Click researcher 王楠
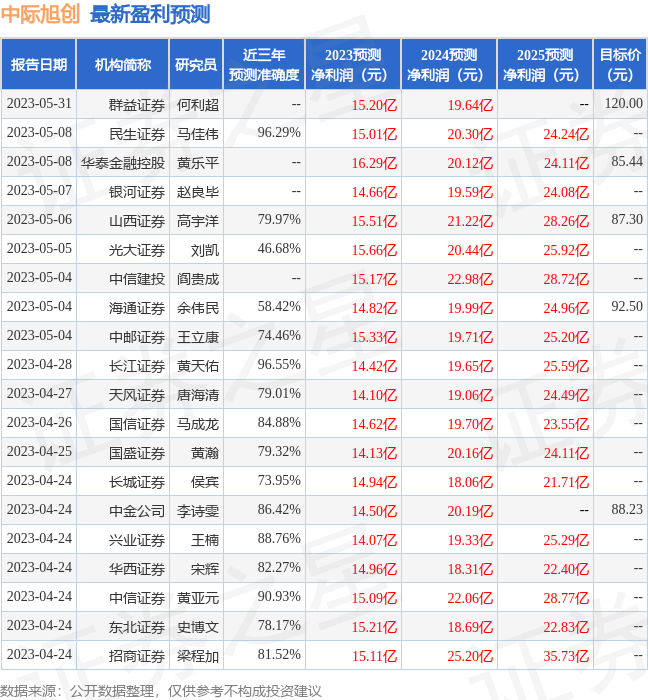 pyautogui.click(x=205, y=541)
